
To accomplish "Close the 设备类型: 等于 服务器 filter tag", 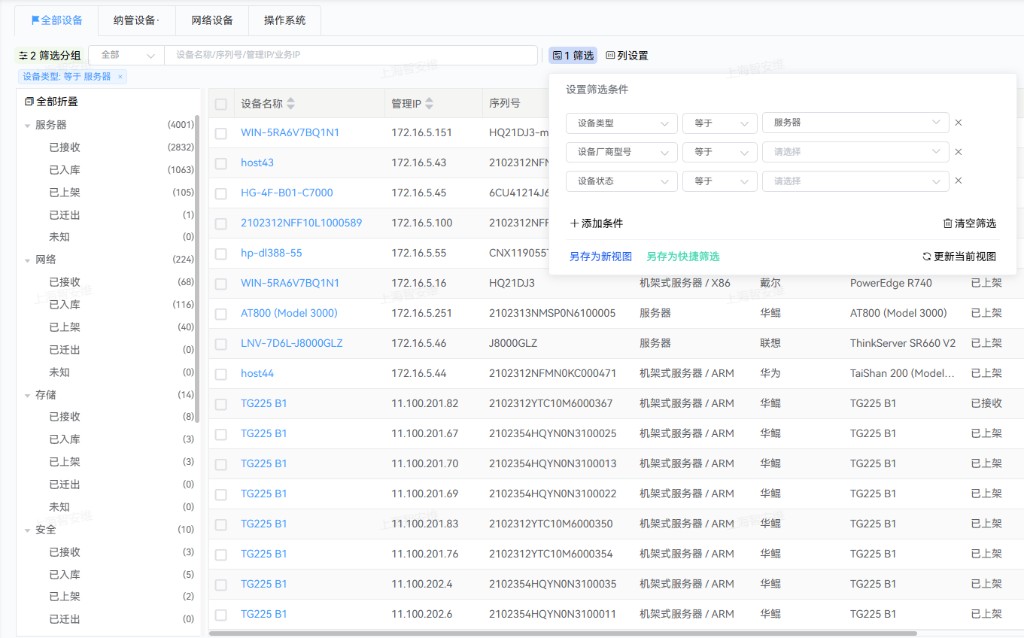I will (120, 76).
